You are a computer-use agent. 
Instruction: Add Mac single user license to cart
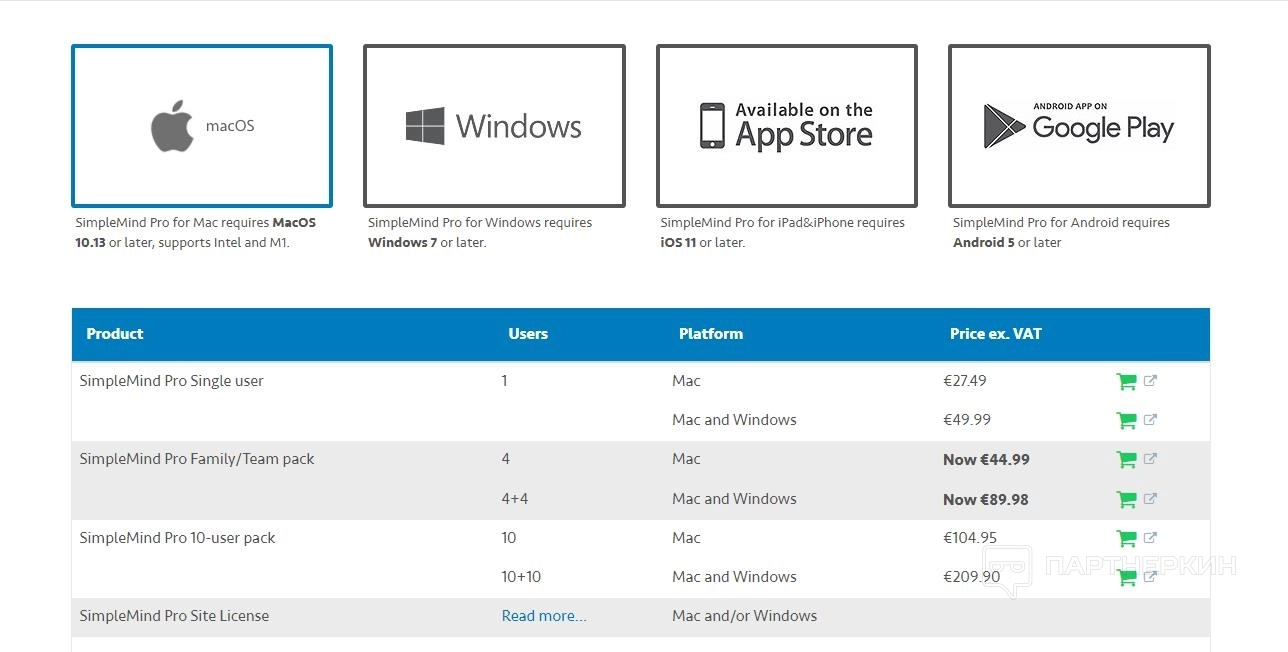(1126, 381)
